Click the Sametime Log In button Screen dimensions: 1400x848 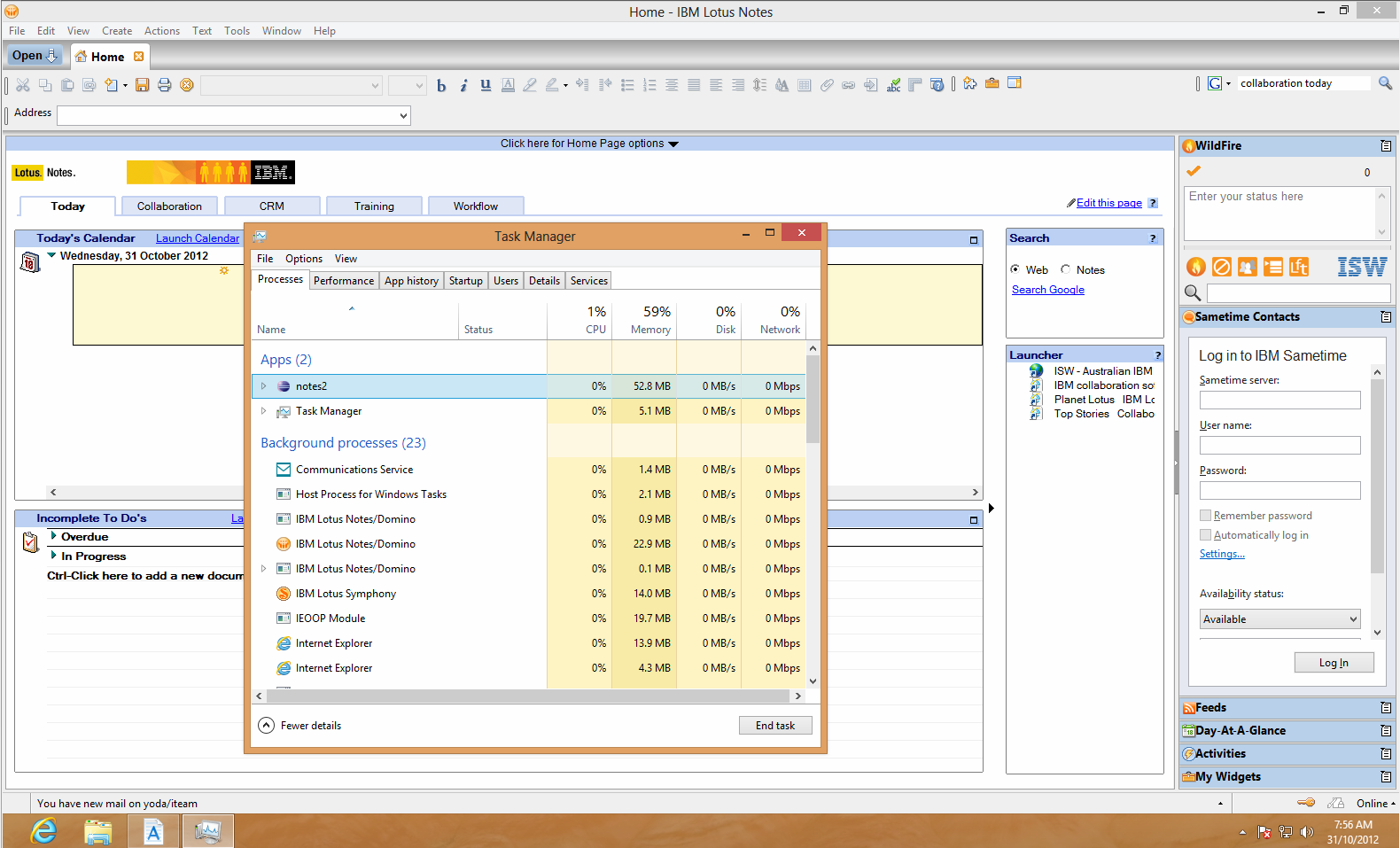(1334, 663)
